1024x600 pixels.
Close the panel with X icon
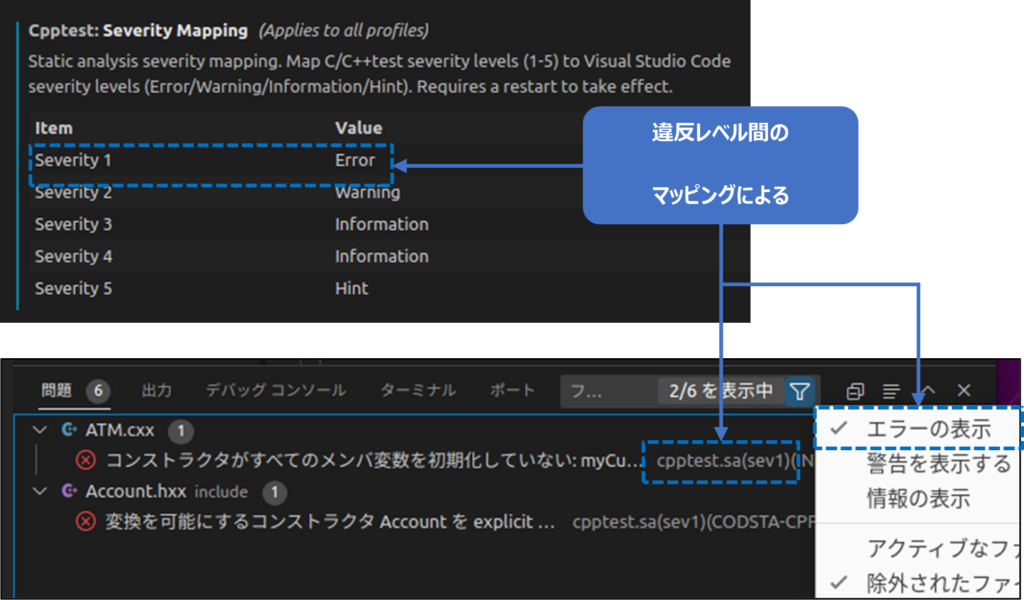coord(964,390)
